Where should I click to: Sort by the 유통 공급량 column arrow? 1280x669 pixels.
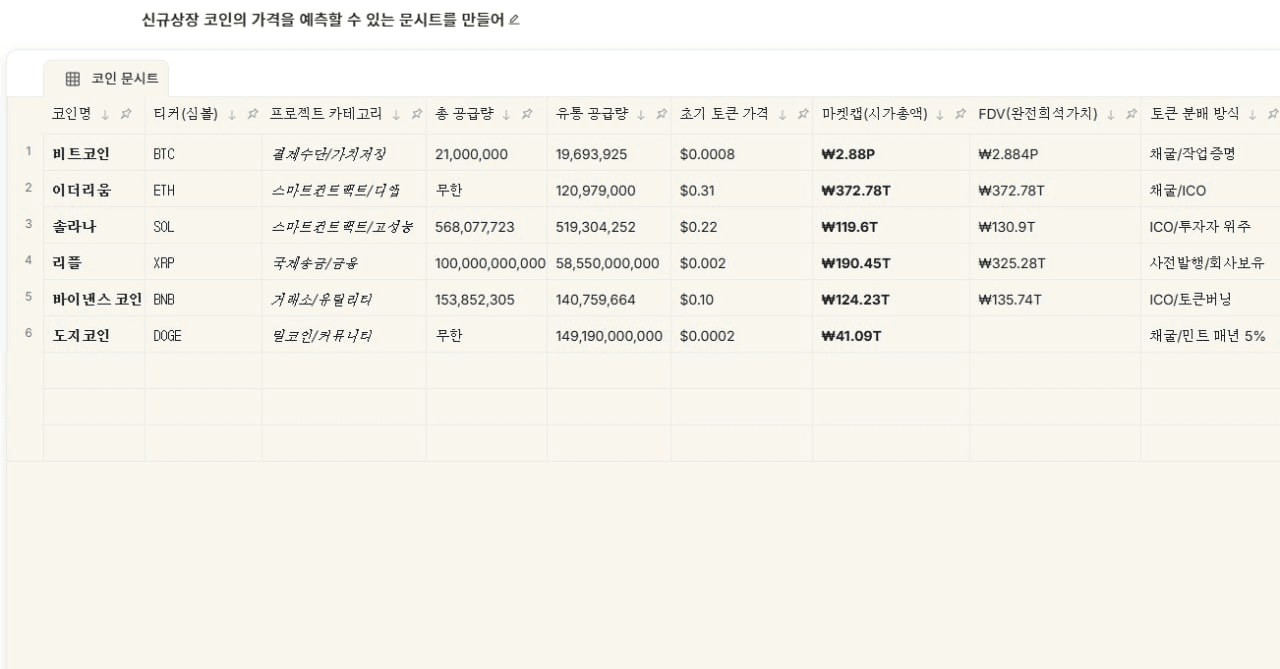point(641,115)
